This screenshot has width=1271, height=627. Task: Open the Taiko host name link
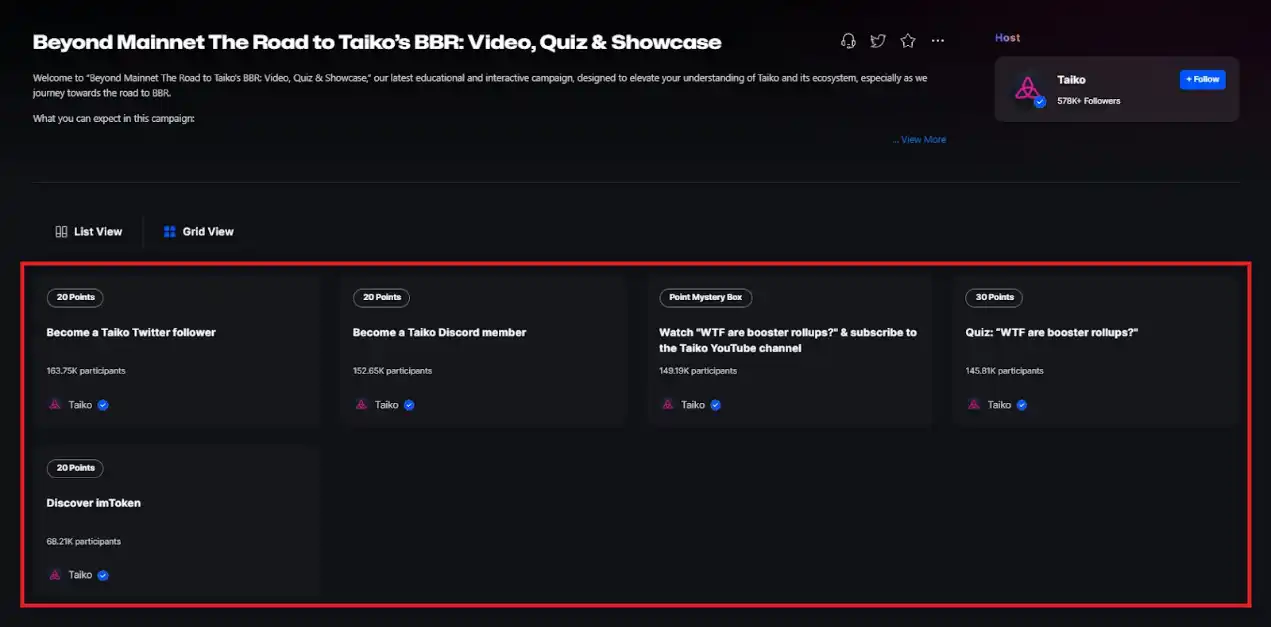[1071, 80]
